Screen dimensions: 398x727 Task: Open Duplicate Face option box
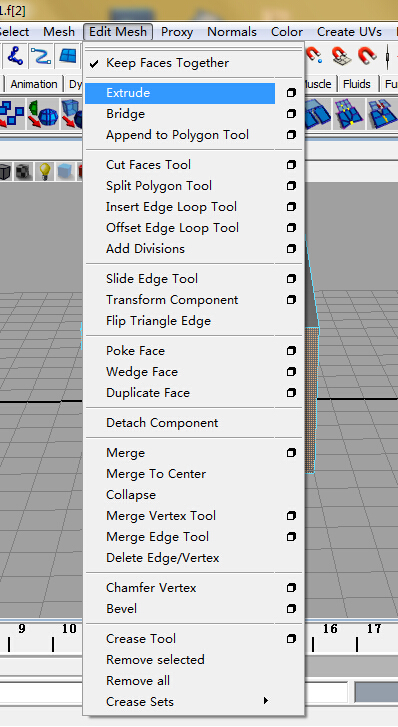click(291, 393)
